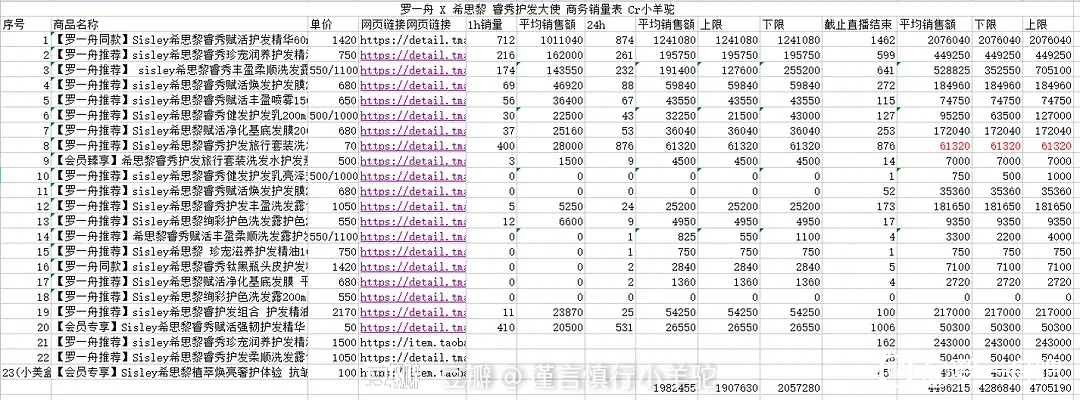
Task: Open the tmall link for row 3 丰盈柔顺洗发露
Action: pyautogui.click(x=412, y=70)
